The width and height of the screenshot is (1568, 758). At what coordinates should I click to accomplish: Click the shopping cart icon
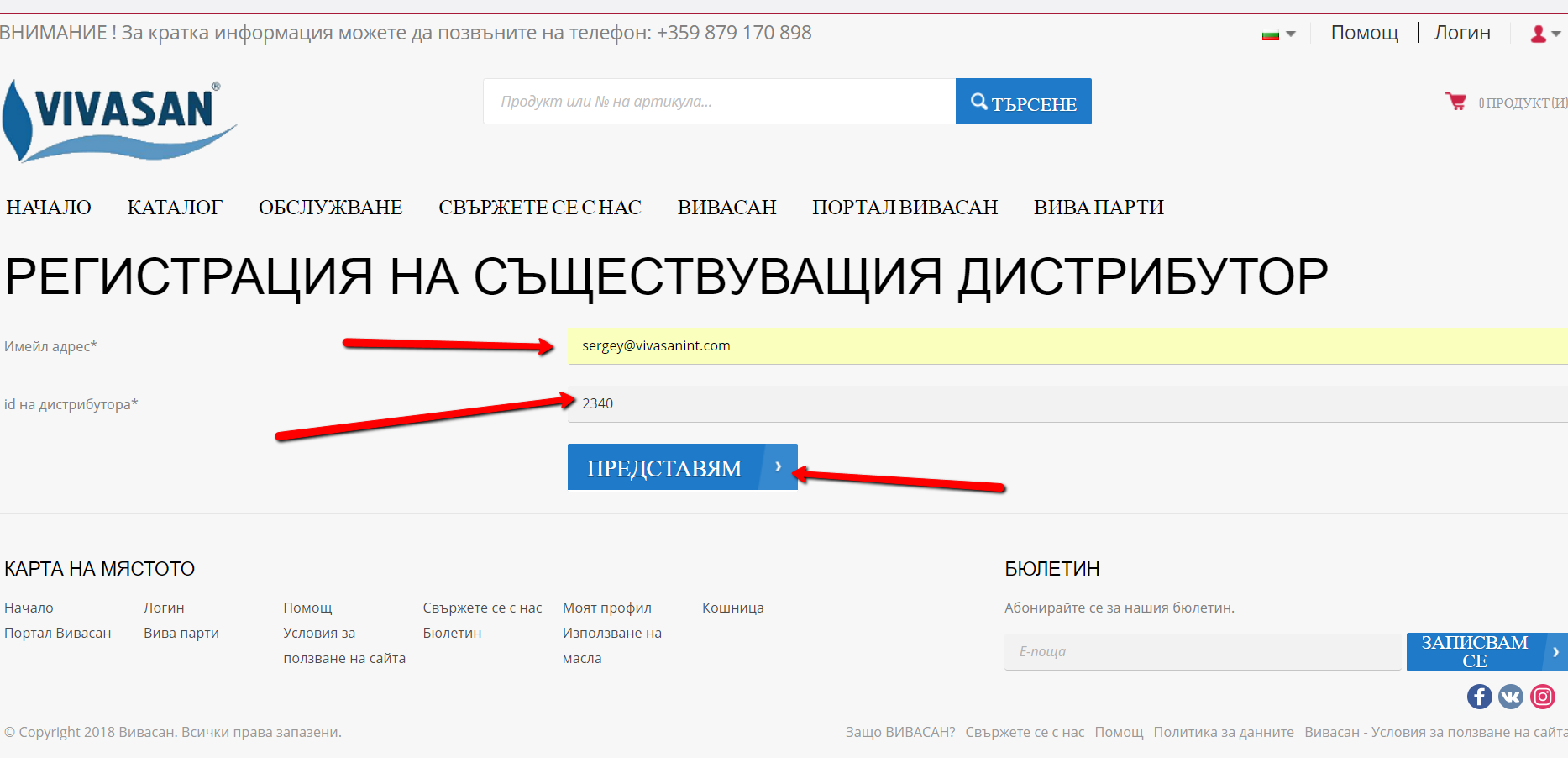1455,102
